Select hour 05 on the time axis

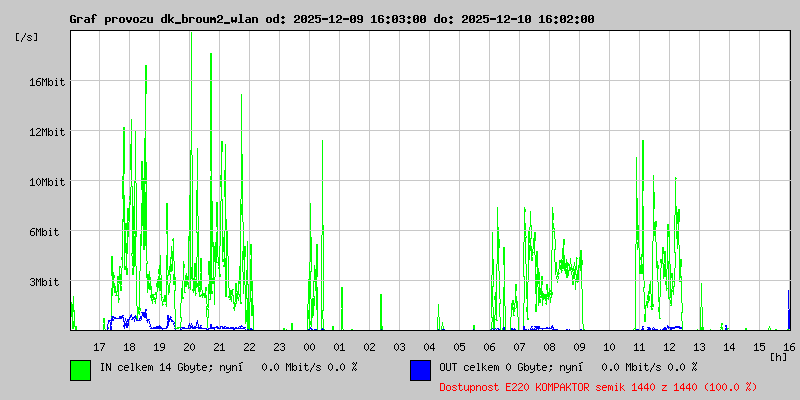pyautogui.click(x=459, y=346)
